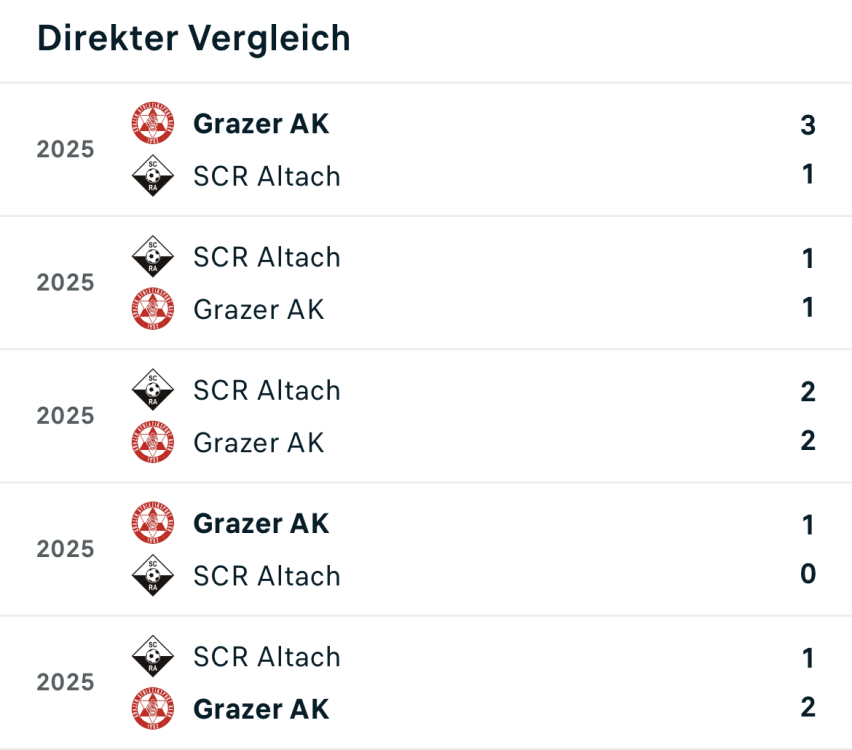Select bold Grazer AK name in 1–2 result
The height and width of the screenshot is (750, 852).
tap(261, 709)
